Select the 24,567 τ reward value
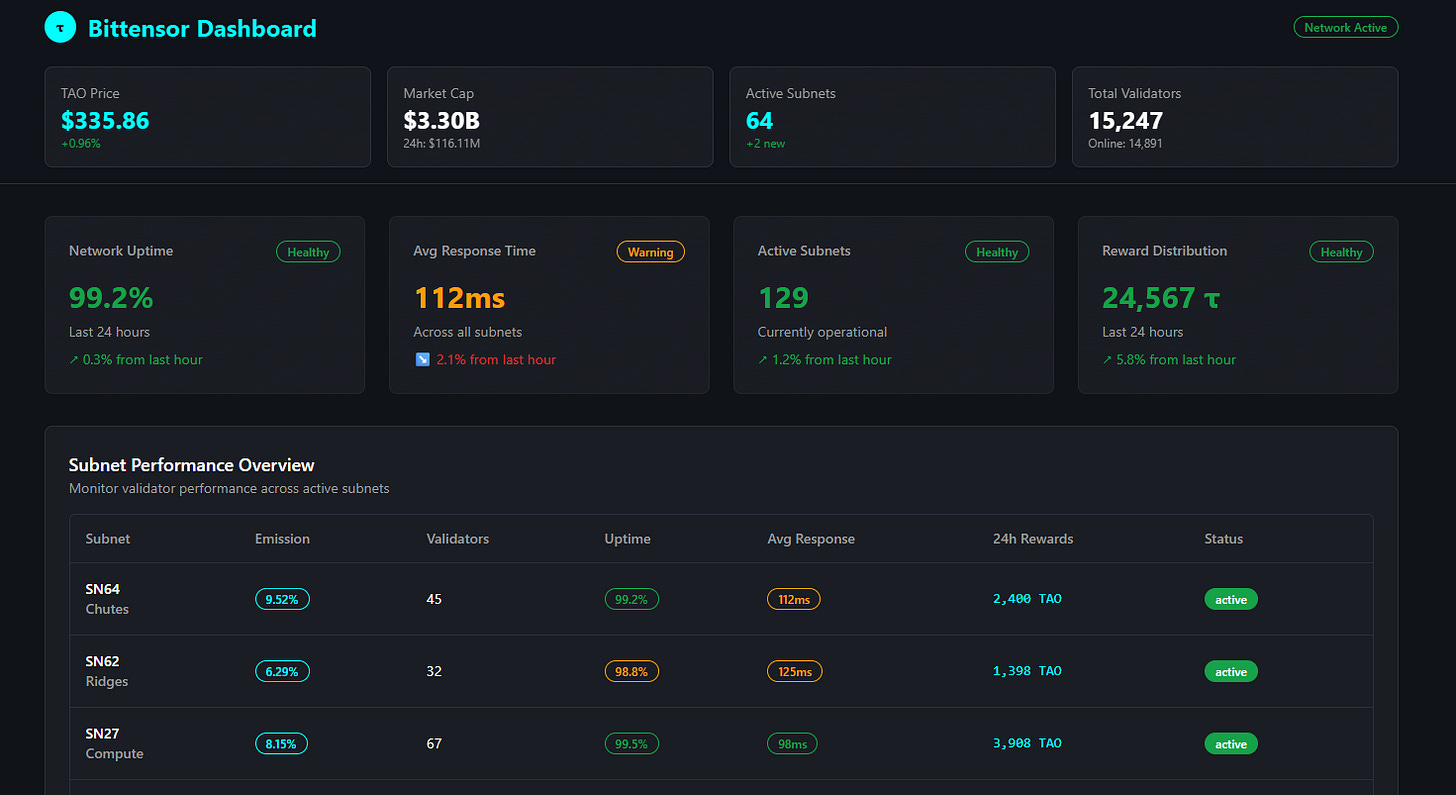Viewport: 1456px width, 795px height. point(1161,298)
